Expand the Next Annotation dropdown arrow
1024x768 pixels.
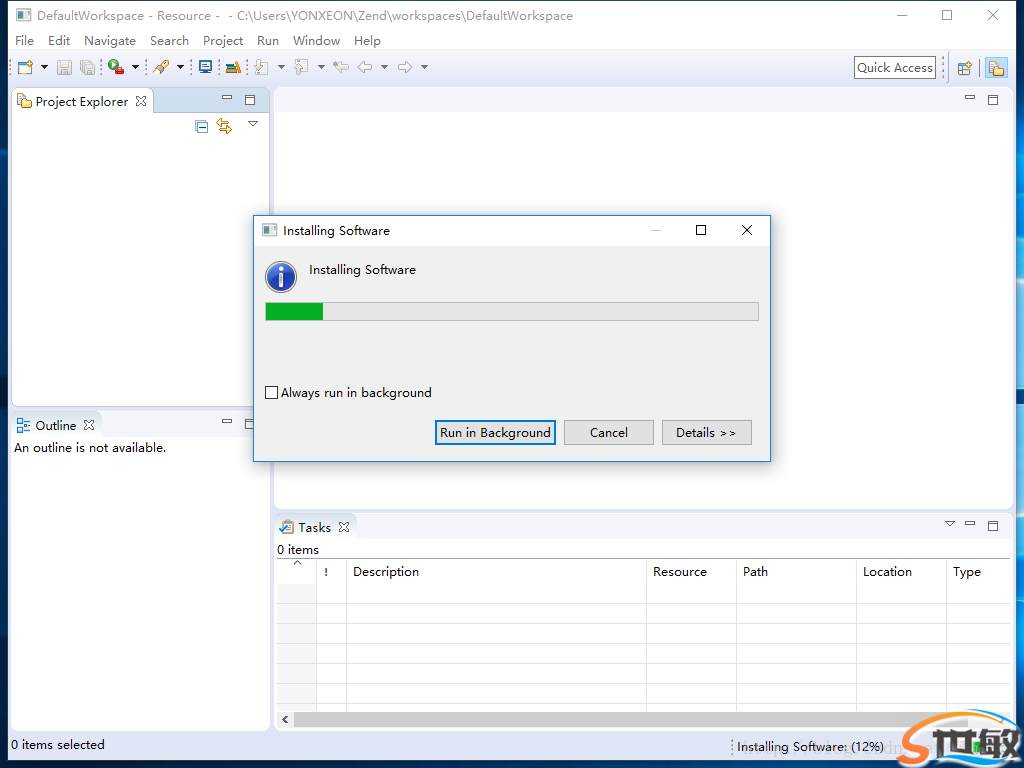[x=281, y=67]
